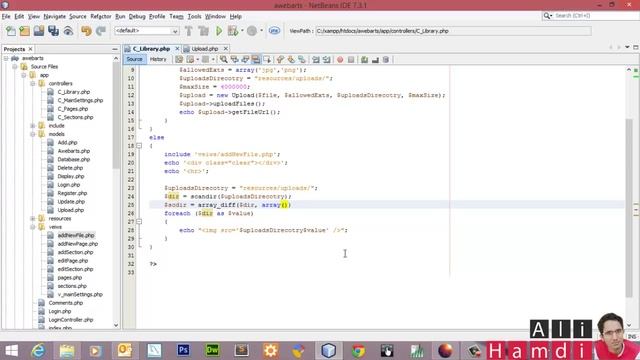This screenshot has width=640, height=360.
Task: Click the Shift Line Left editor icon
Action: tap(316, 60)
